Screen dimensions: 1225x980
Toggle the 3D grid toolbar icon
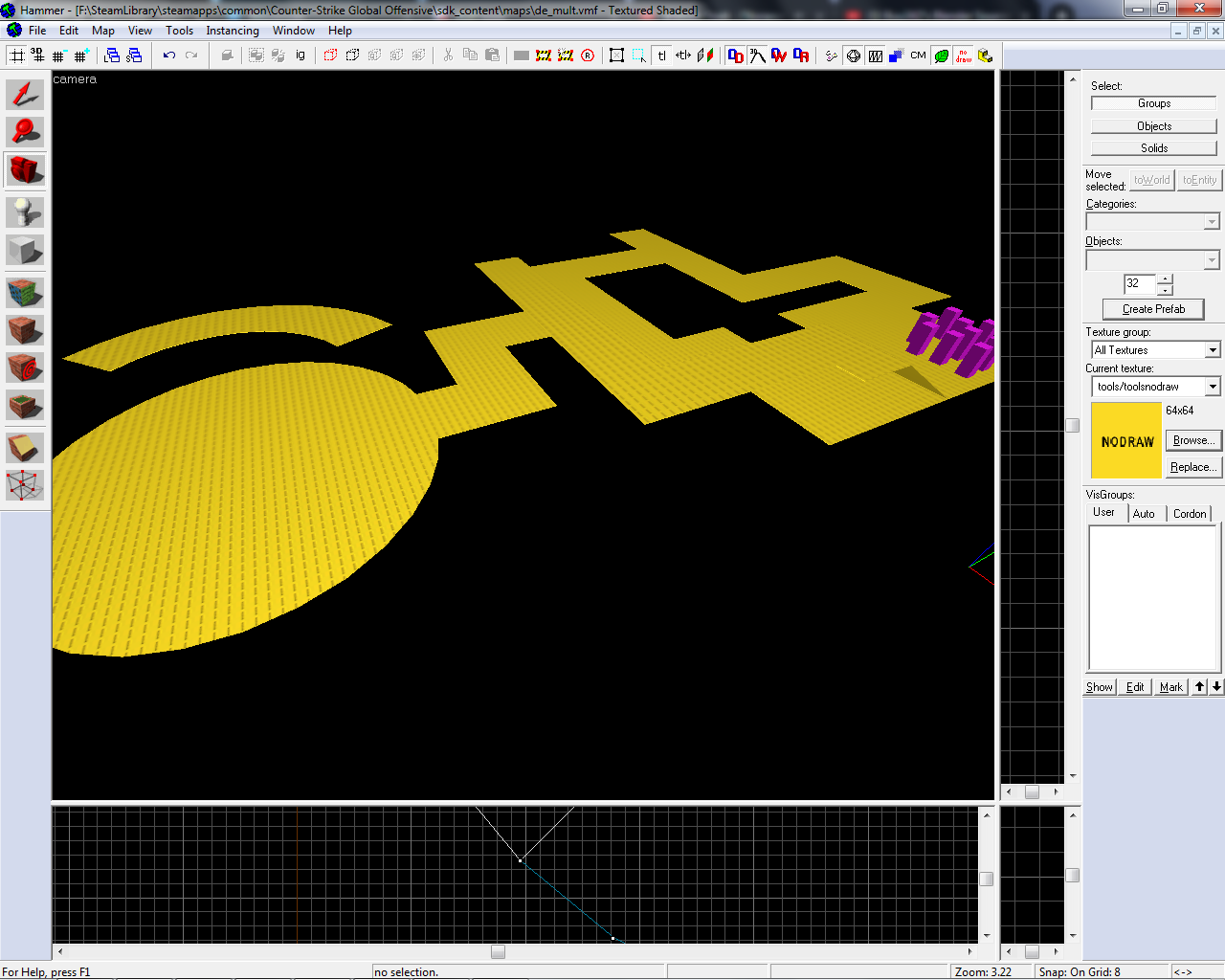tap(38, 56)
